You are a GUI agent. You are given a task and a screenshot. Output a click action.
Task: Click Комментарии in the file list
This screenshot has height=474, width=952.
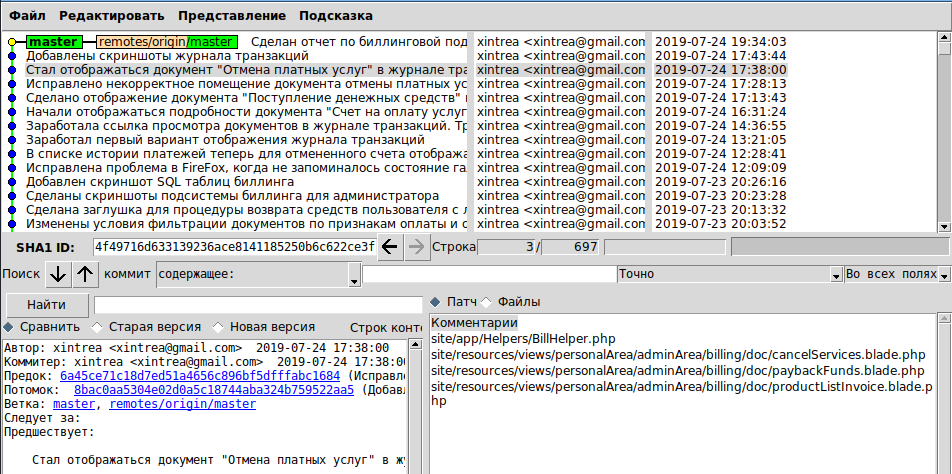click(475, 322)
